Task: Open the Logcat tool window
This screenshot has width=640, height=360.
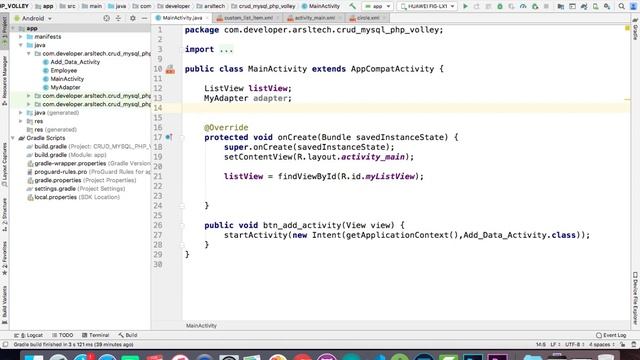Action: click(29, 335)
